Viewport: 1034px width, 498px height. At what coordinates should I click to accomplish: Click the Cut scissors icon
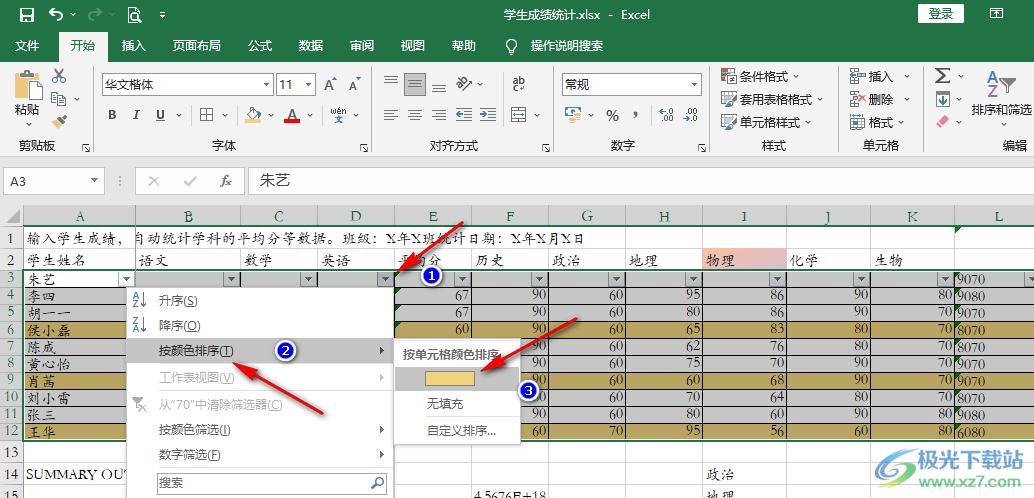(x=59, y=76)
